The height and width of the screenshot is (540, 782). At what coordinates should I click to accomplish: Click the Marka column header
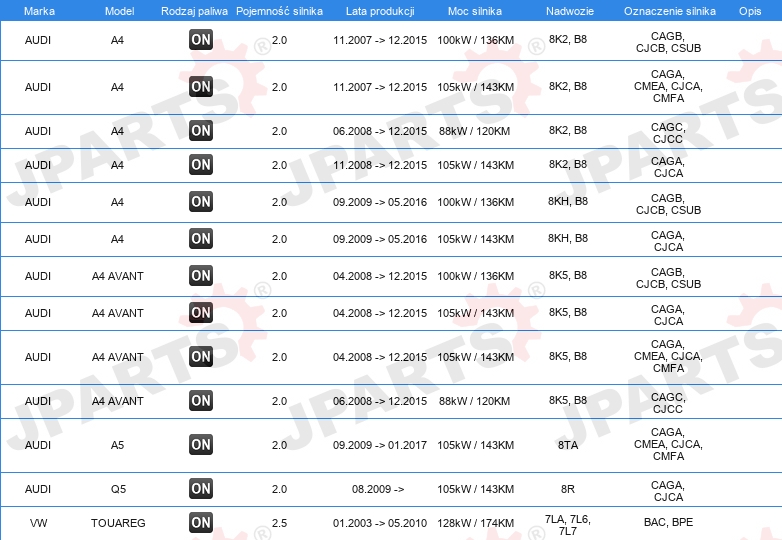coord(39,11)
